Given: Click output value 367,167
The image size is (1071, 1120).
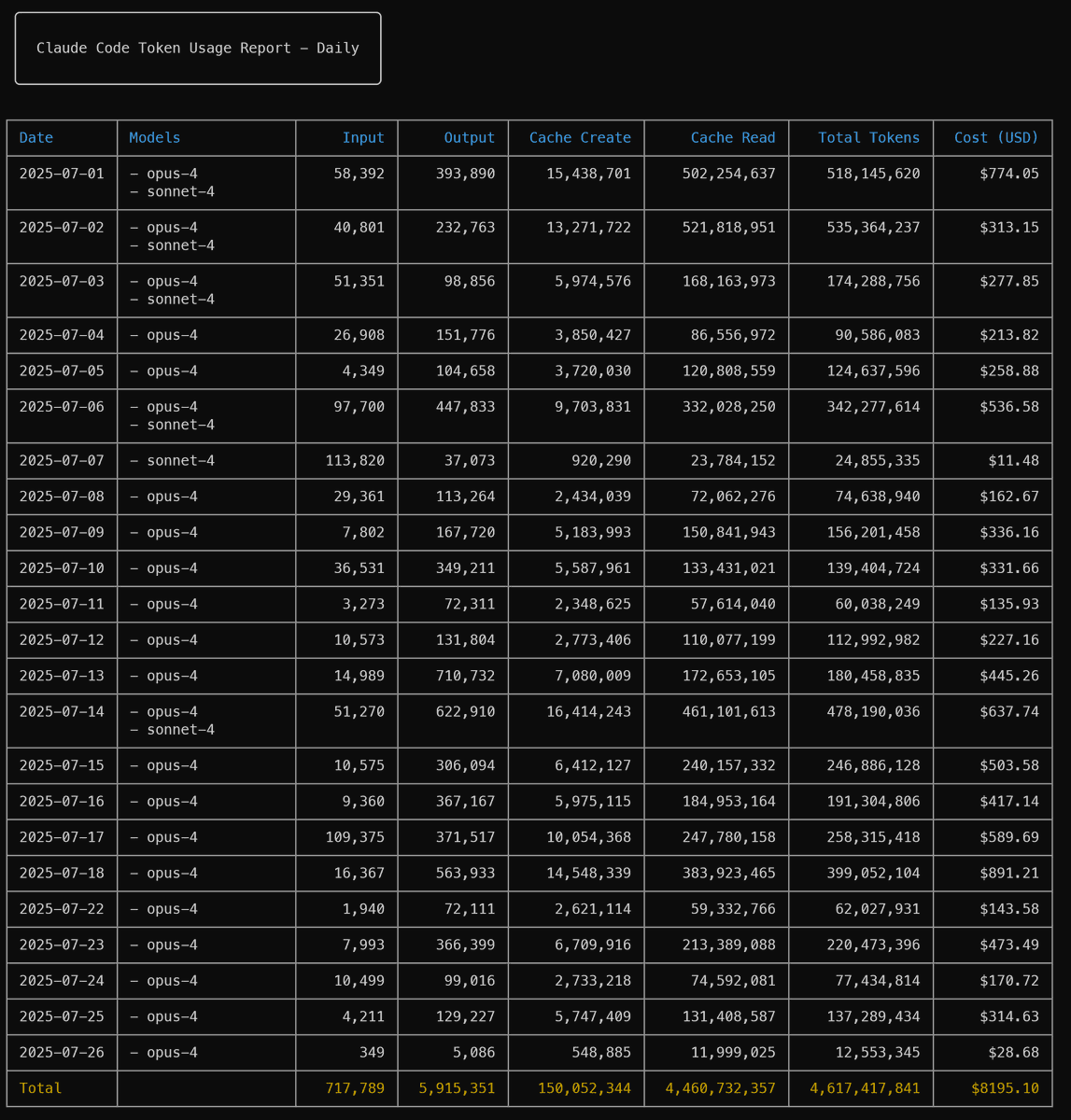Looking at the screenshot, I should click(466, 802).
